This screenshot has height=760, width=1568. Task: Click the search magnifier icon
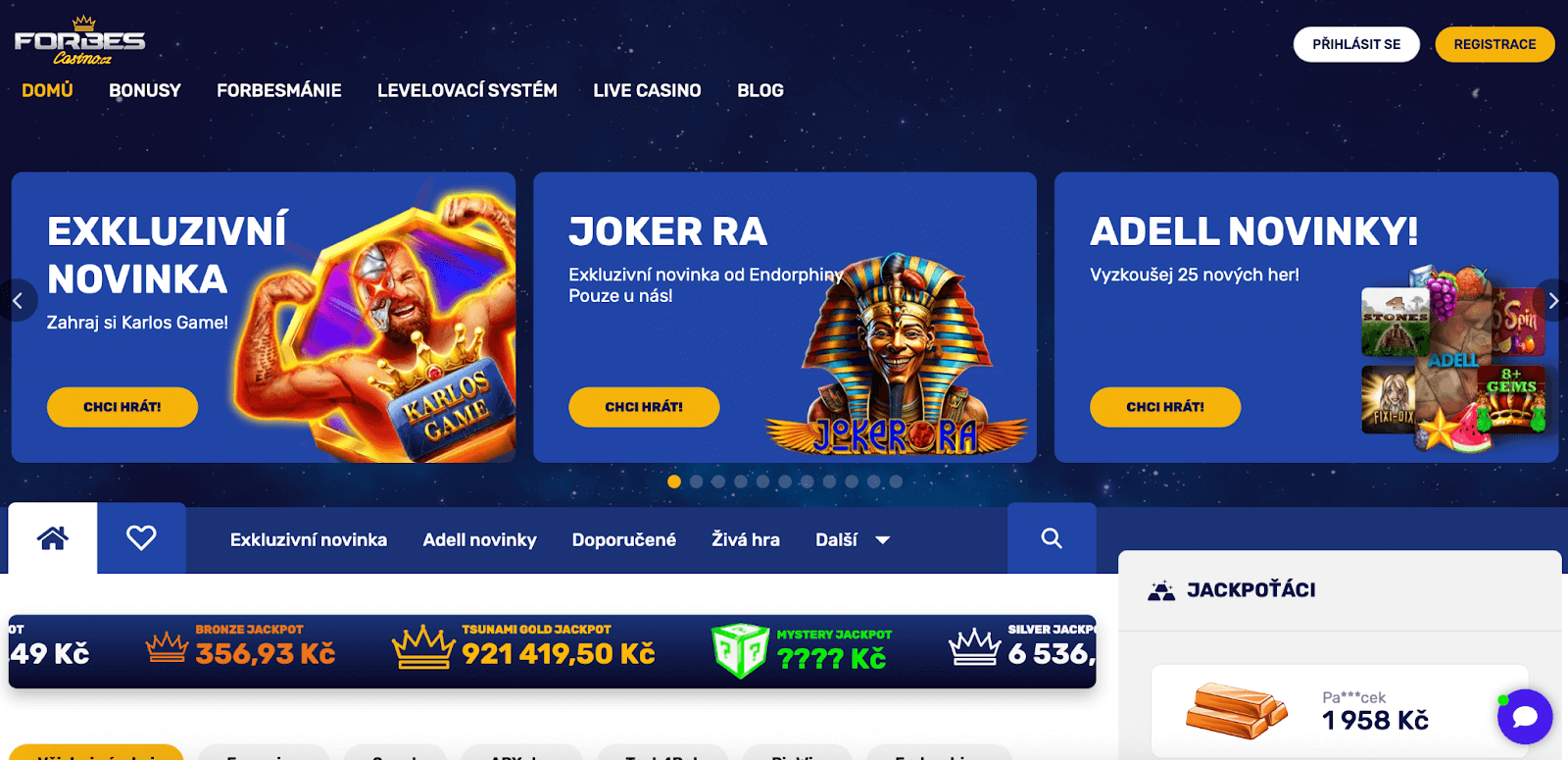pos(1052,537)
